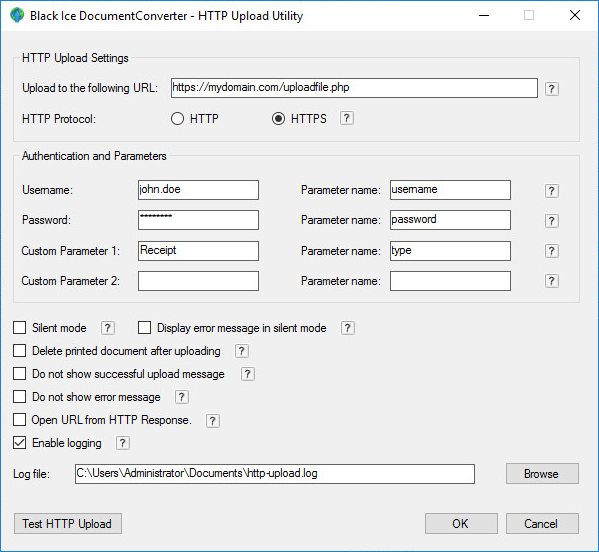Tick Do not show successful upload message
The image size is (599, 552).
click(x=19, y=373)
